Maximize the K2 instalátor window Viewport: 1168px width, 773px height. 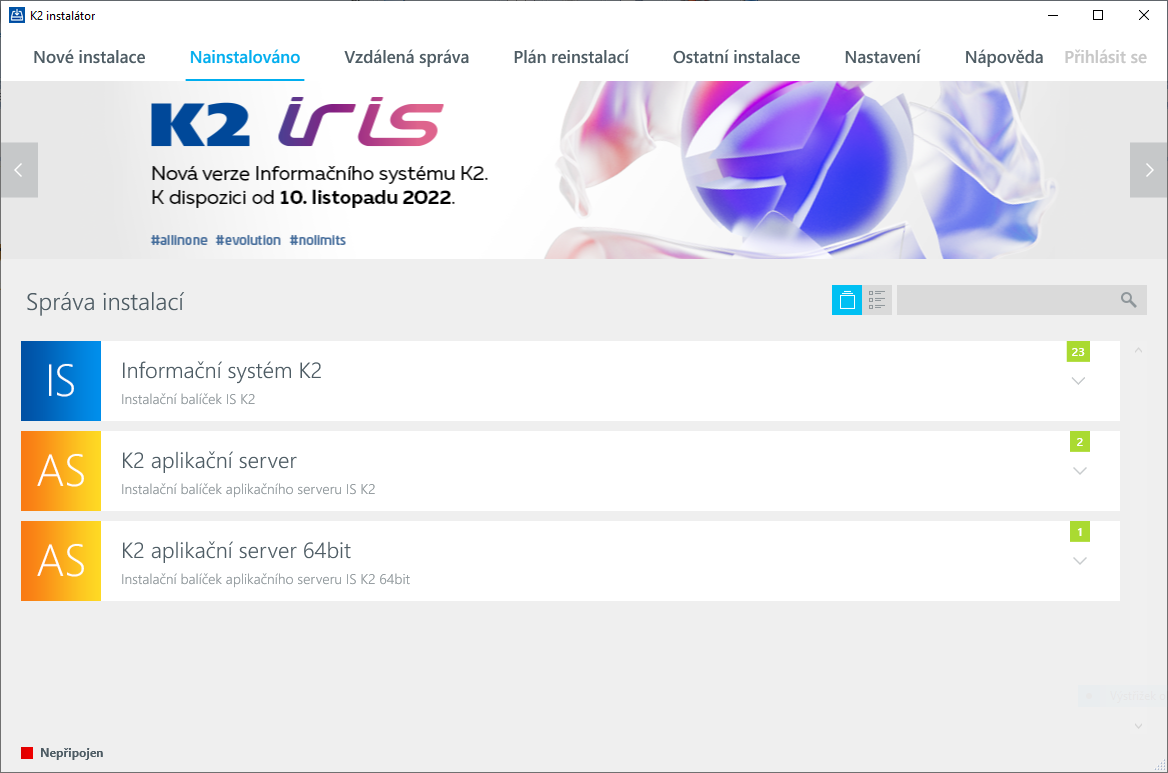[1098, 16]
